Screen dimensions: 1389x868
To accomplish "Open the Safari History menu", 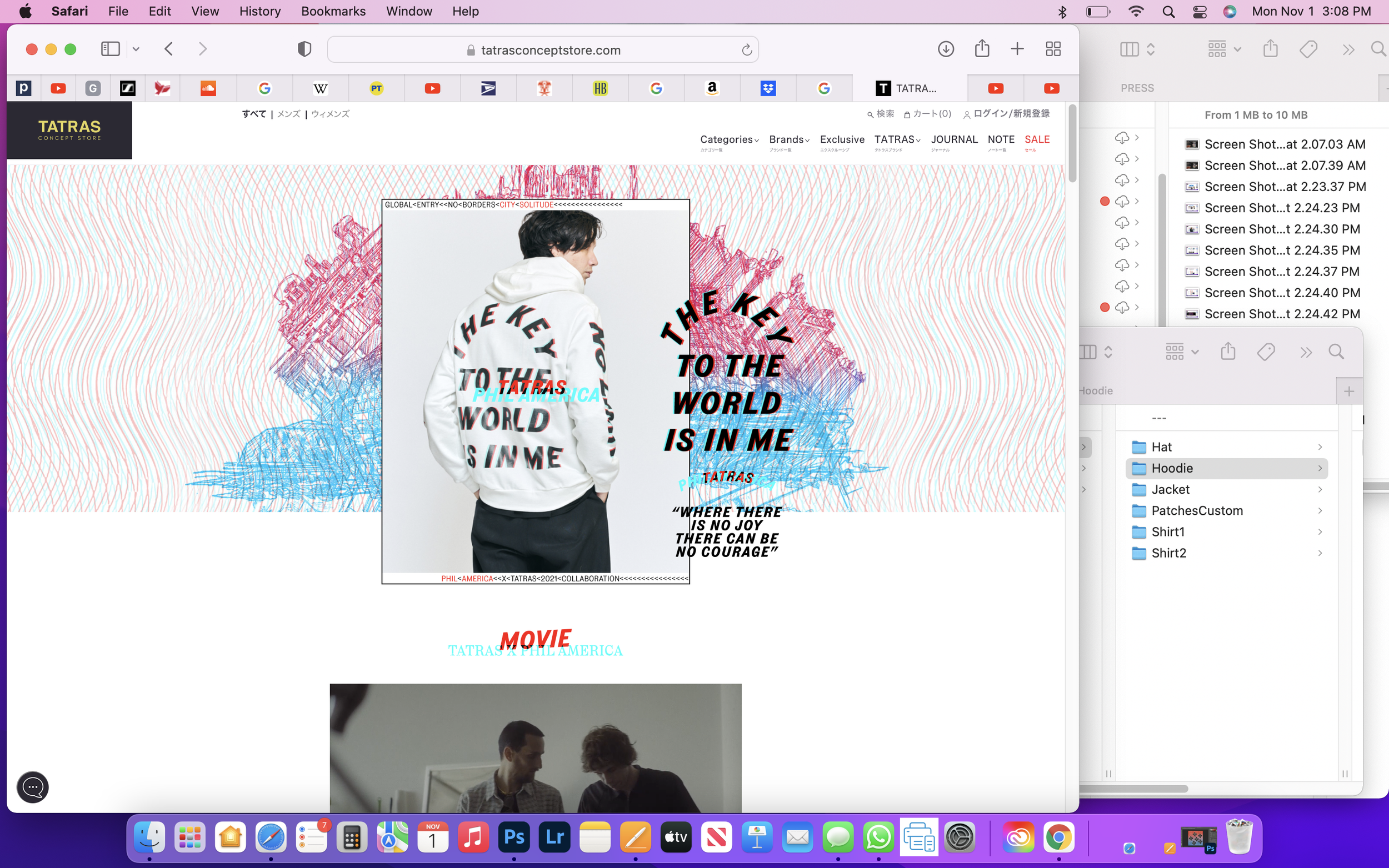I will coord(259,12).
